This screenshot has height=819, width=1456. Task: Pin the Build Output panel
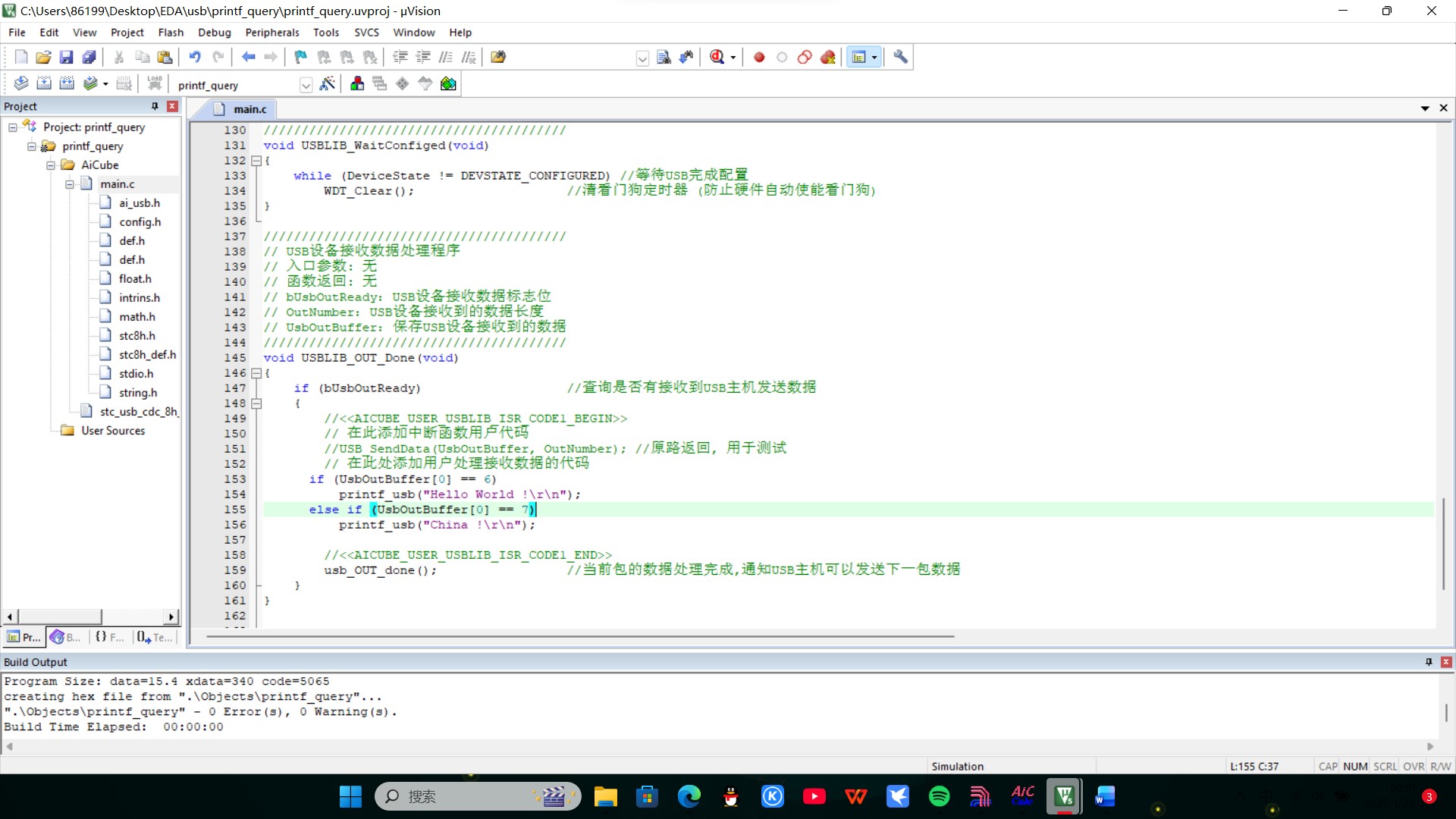[x=1429, y=662]
